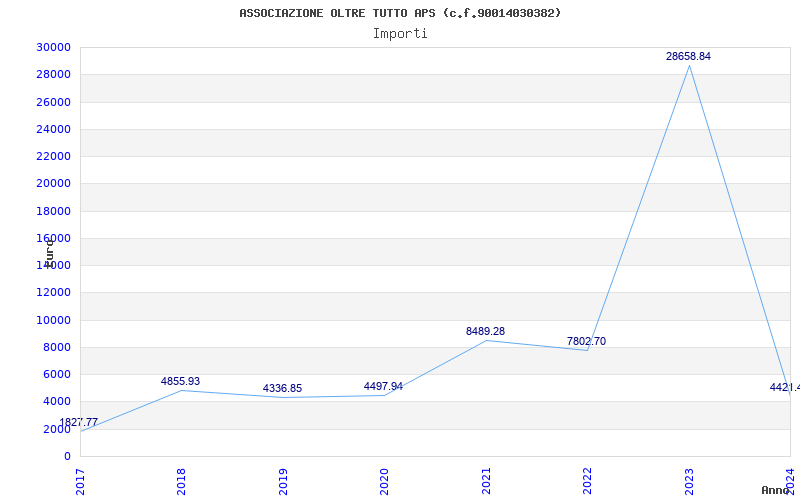This screenshot has width=800, height=500.
Task: Click the 2018 x-axis label
Action: [181, 481]
